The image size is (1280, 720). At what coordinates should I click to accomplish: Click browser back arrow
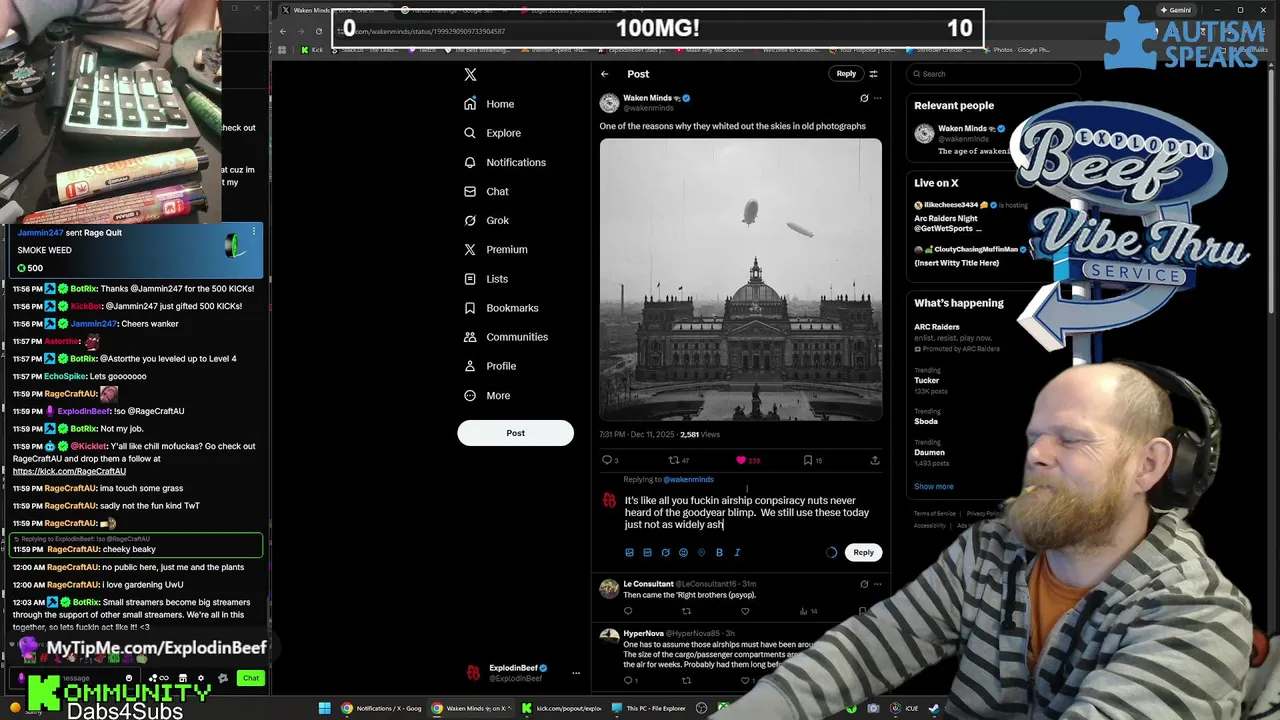283,31
